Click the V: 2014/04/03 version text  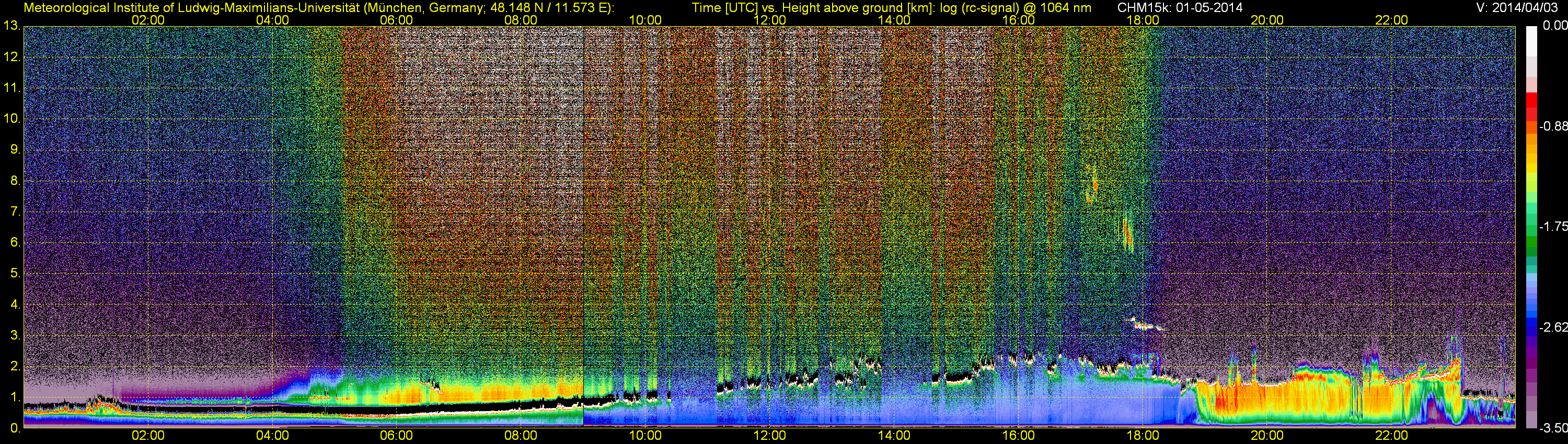(1515, 8)
